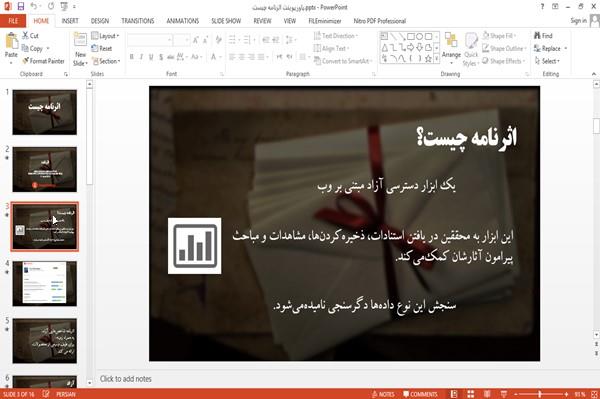The image size is (600, 399).
Task: Toggle Bold formatting
Action: [132, 57]
